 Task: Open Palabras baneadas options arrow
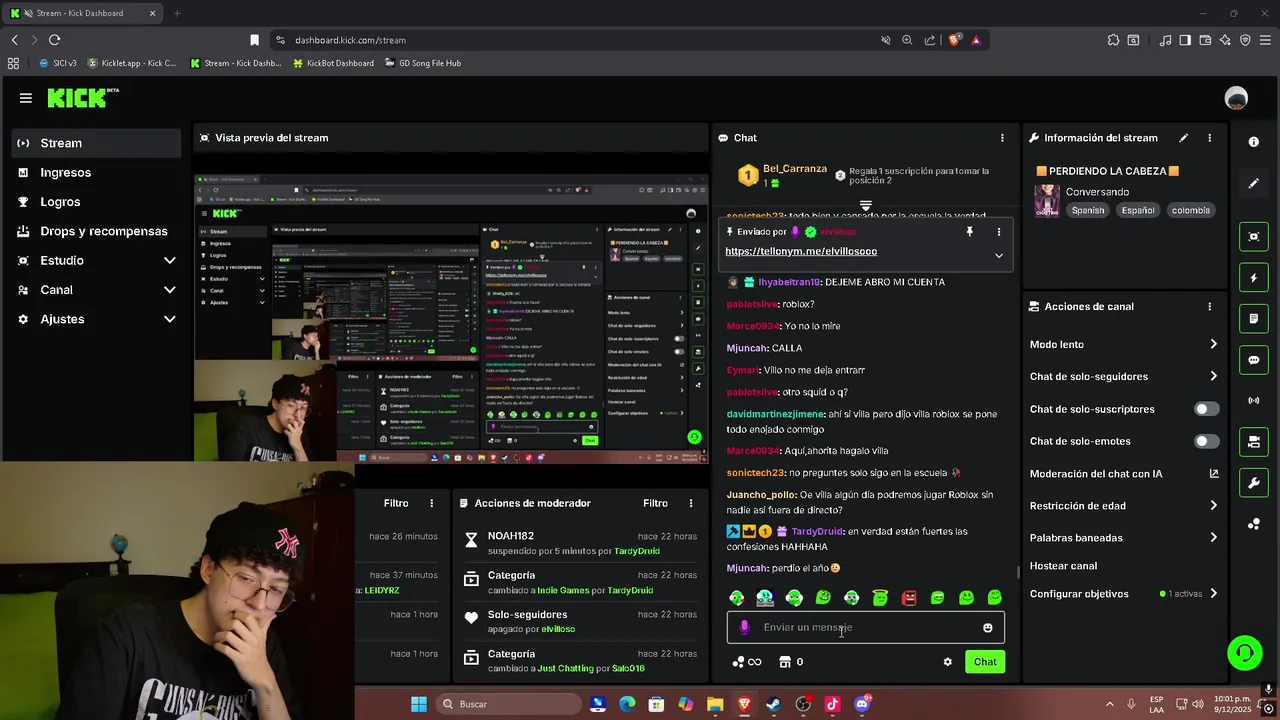pos(1213,538)
